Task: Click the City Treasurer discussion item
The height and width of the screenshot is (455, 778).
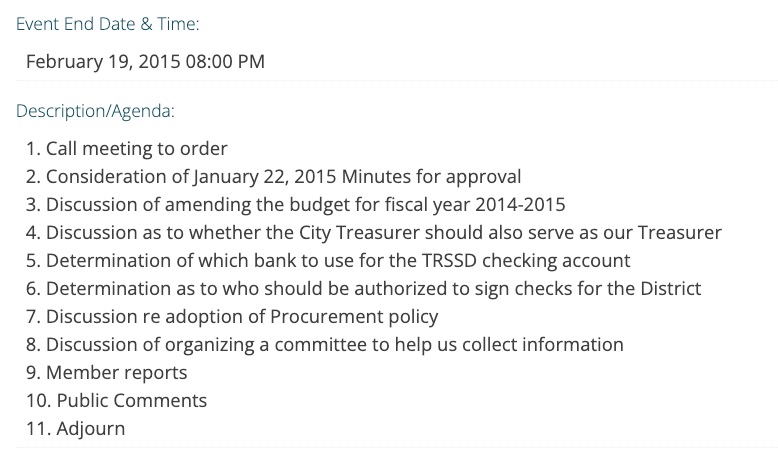Action: [x=374, y=232]
